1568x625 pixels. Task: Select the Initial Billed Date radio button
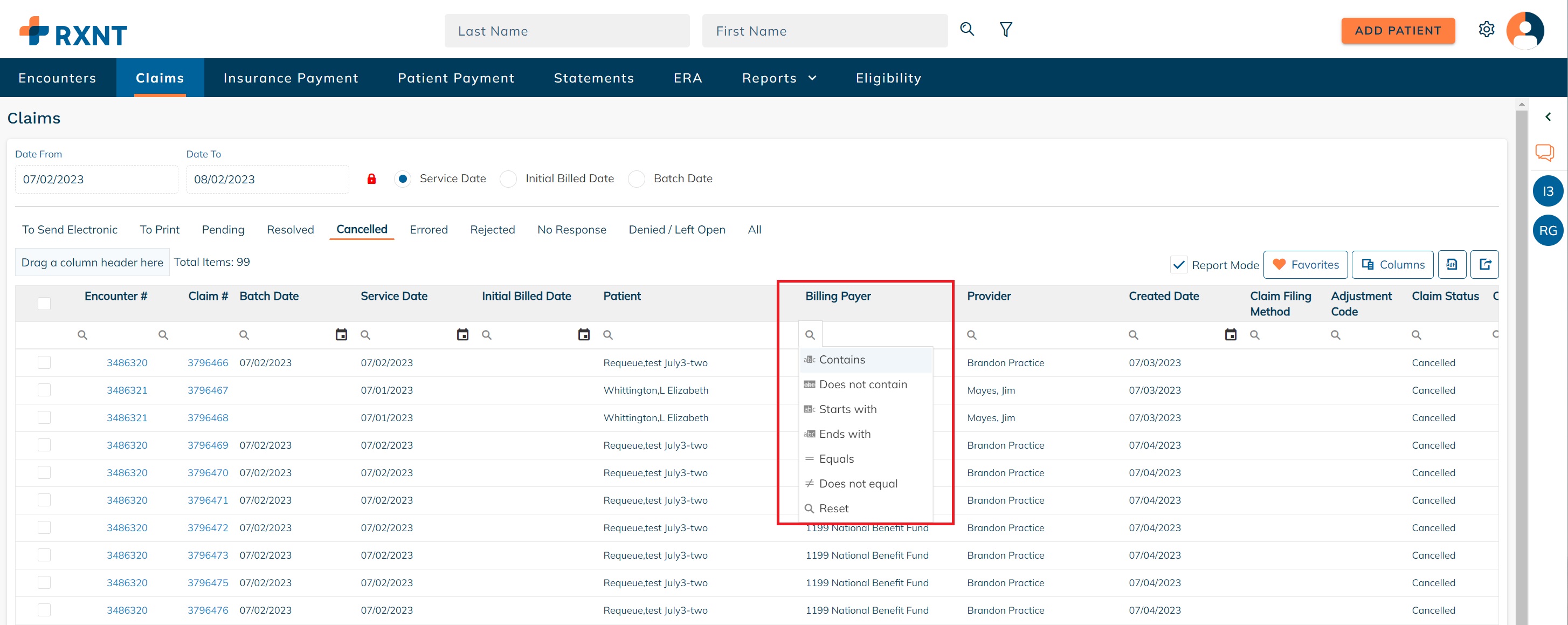tap(508, 179)
